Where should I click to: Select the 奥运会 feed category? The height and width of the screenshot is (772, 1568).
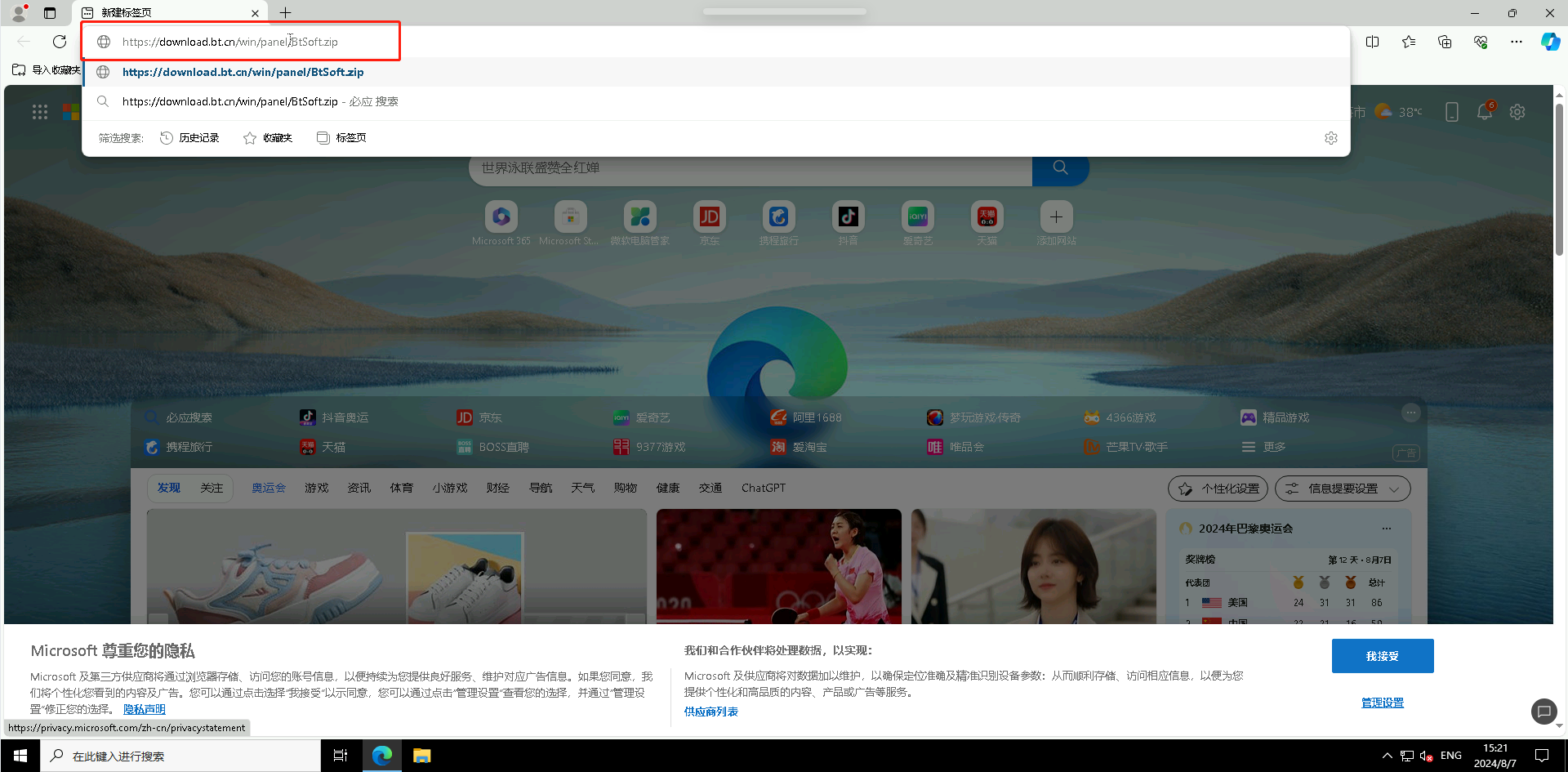coord(269,488)
